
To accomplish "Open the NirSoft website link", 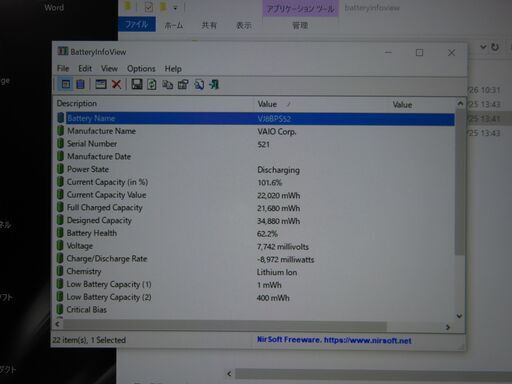I will [368, 340].
